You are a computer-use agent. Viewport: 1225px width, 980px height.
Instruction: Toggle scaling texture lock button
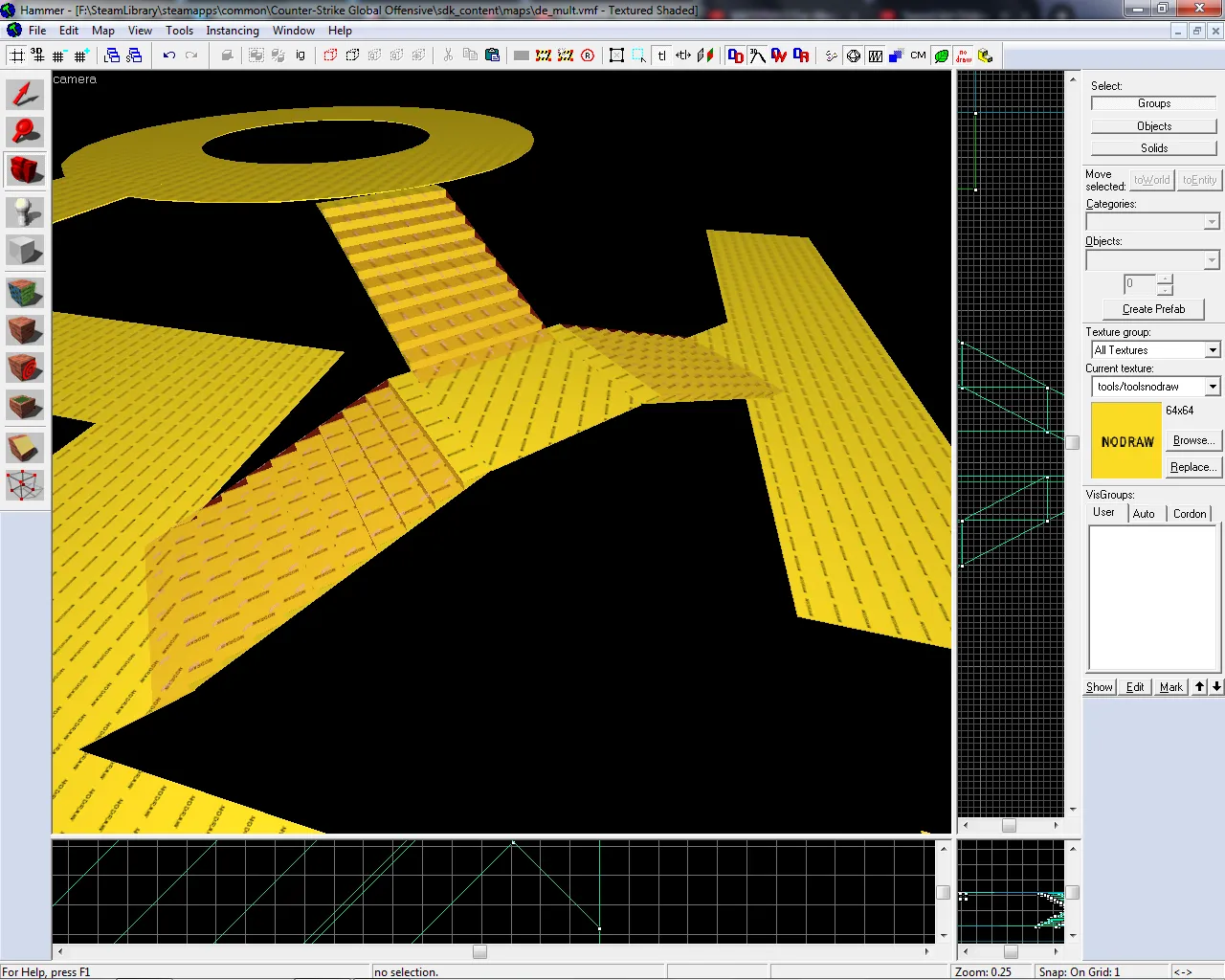click(x=683, y=56)
